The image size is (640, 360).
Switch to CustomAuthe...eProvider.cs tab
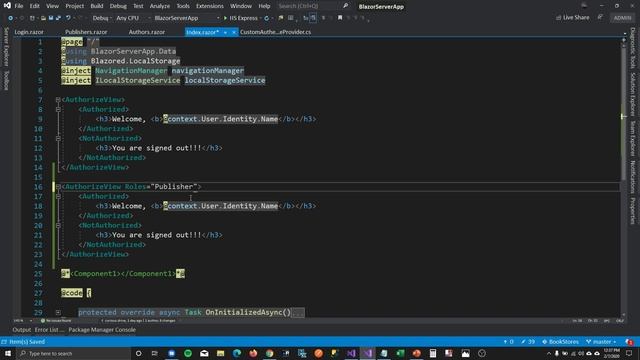(x=276, y=32)
